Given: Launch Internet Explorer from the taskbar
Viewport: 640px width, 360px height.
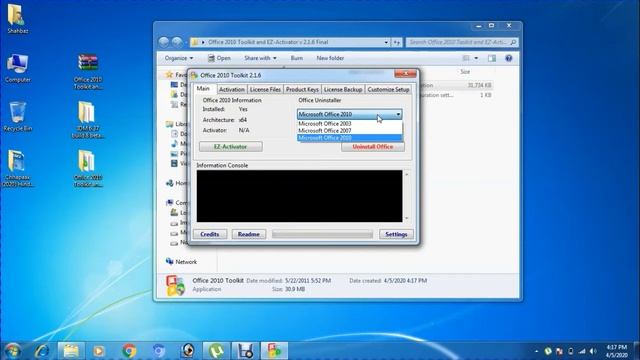Looking at the screenshot, I should point(42,351).
